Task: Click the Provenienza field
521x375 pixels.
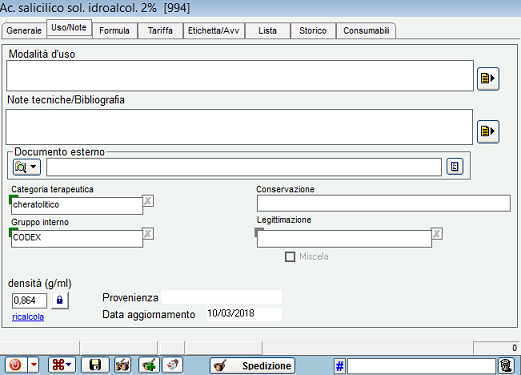Action: point(222,297)
